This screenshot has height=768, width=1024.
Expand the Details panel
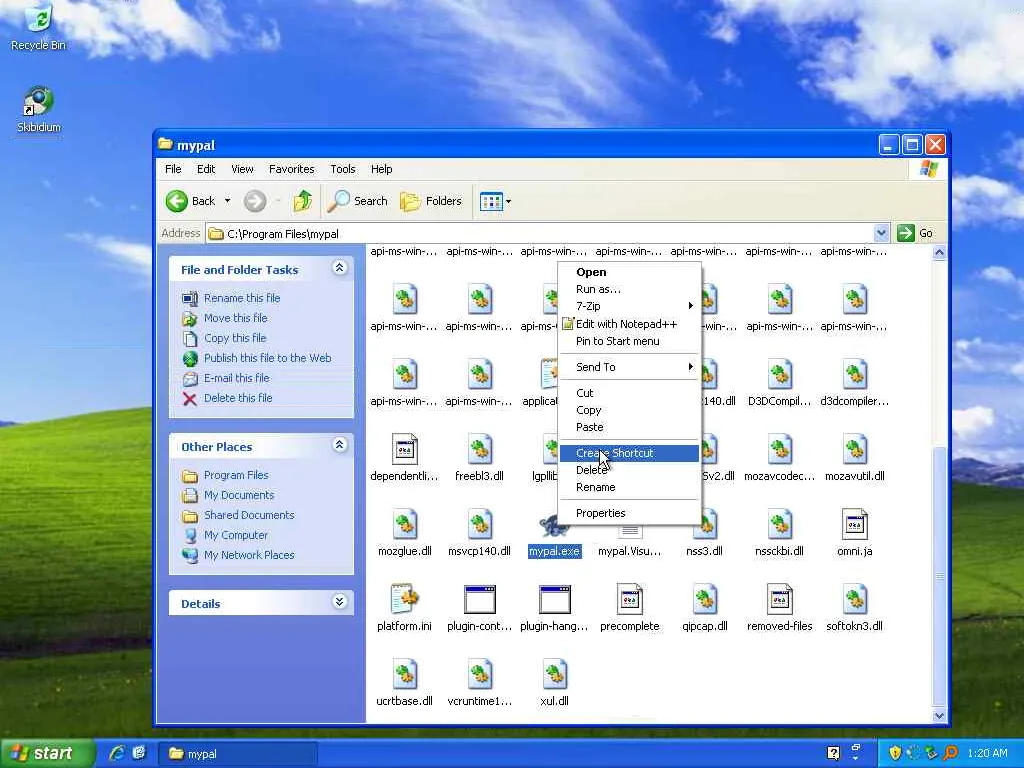339,602
